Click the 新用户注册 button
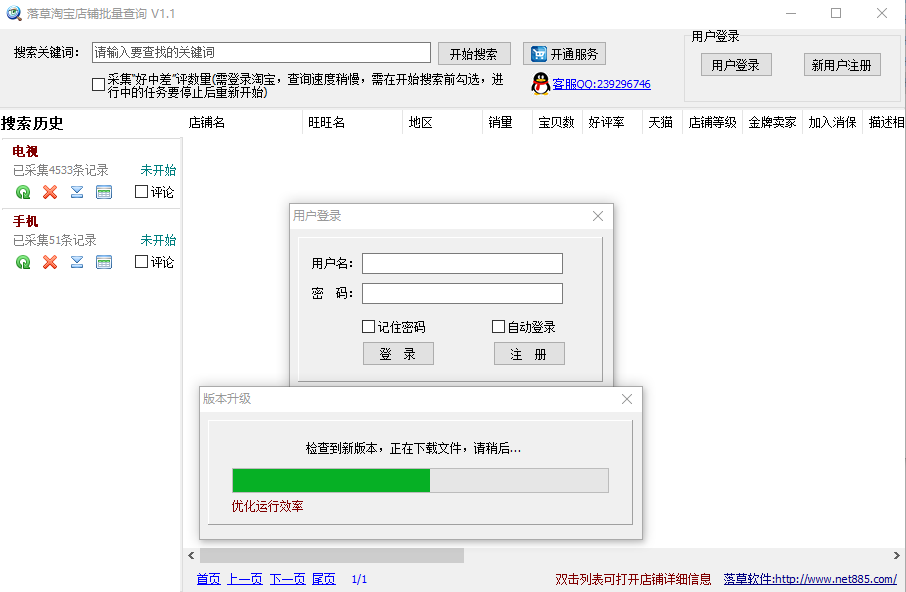The image size is (906, 592). (842, 65)
